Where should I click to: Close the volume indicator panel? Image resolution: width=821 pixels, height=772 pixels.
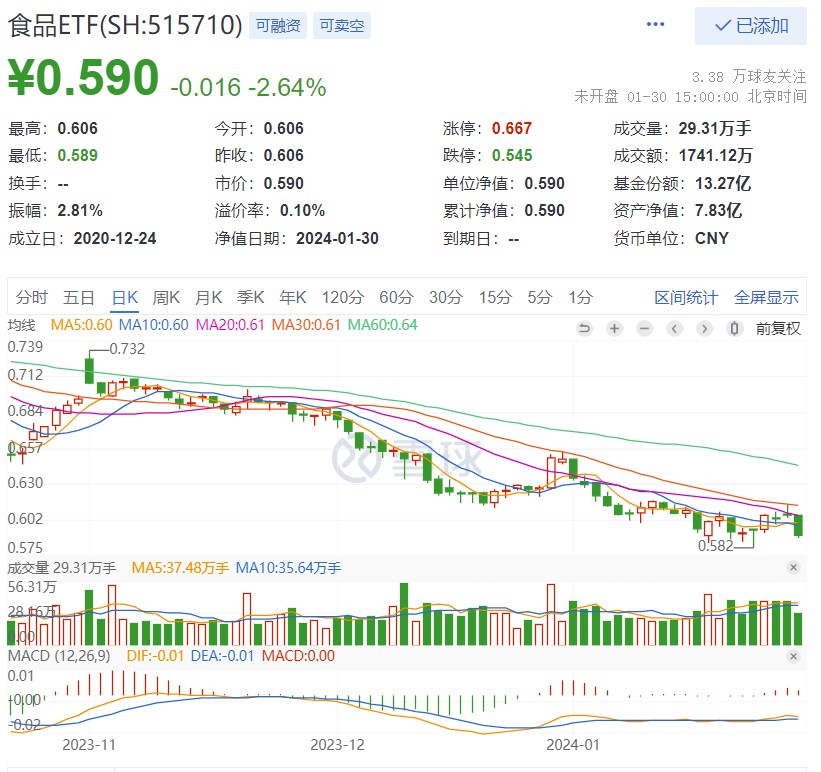pyautogui.click(x=795, y=567)
